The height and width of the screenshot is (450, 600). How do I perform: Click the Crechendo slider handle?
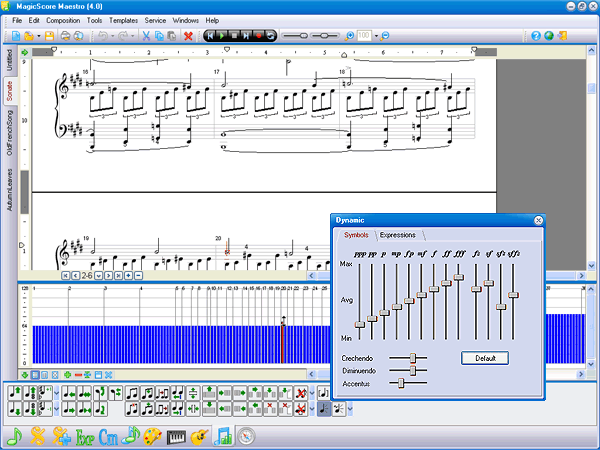pyautogui.click(x=412, y=358)
